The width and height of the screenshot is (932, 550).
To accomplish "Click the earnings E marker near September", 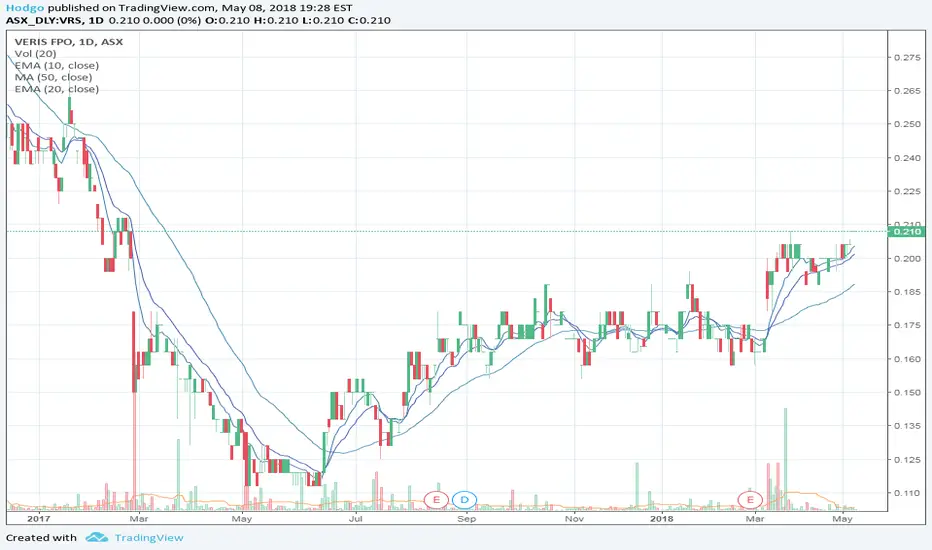I will point(436,499).
